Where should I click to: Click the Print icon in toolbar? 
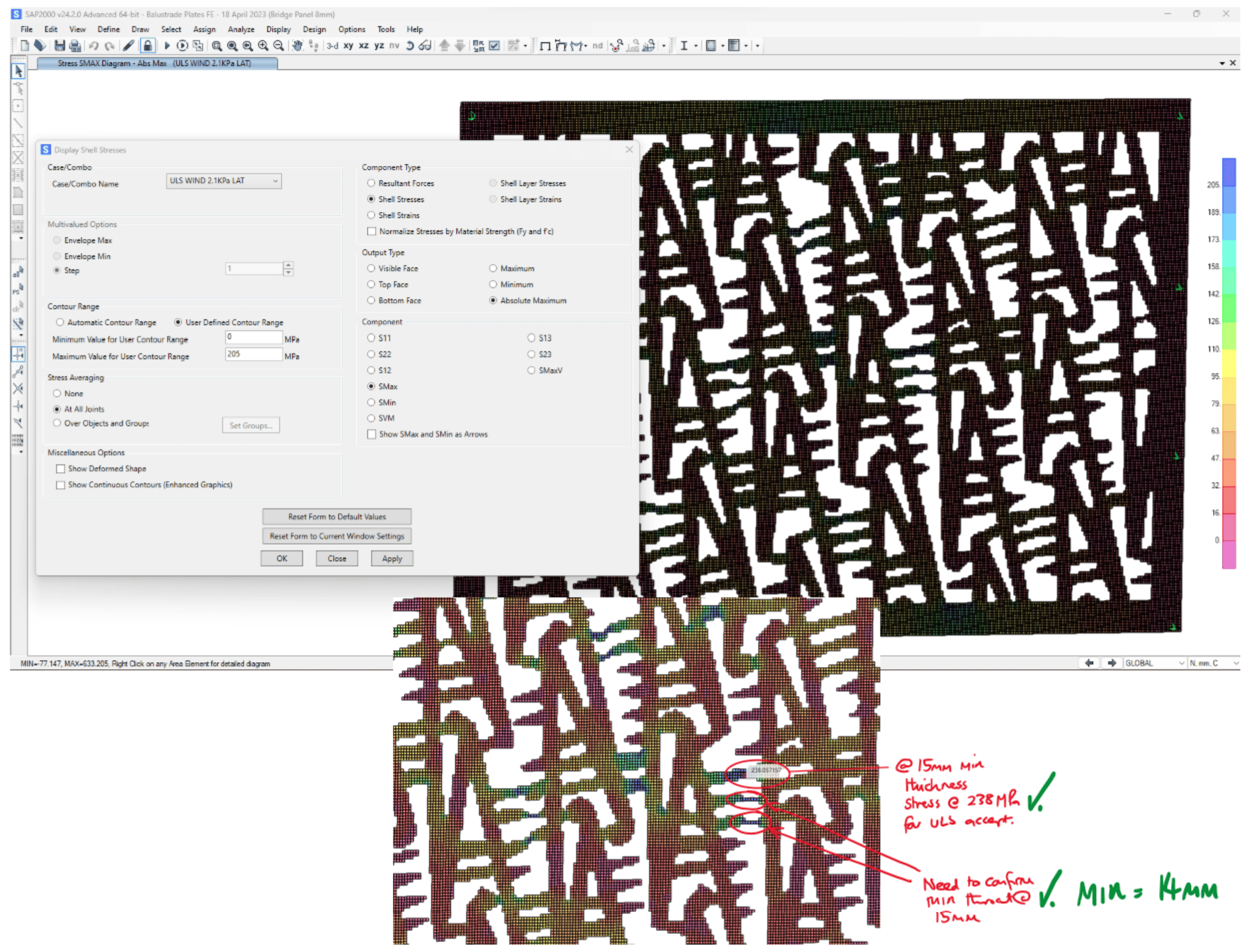[x=75, y=46]
